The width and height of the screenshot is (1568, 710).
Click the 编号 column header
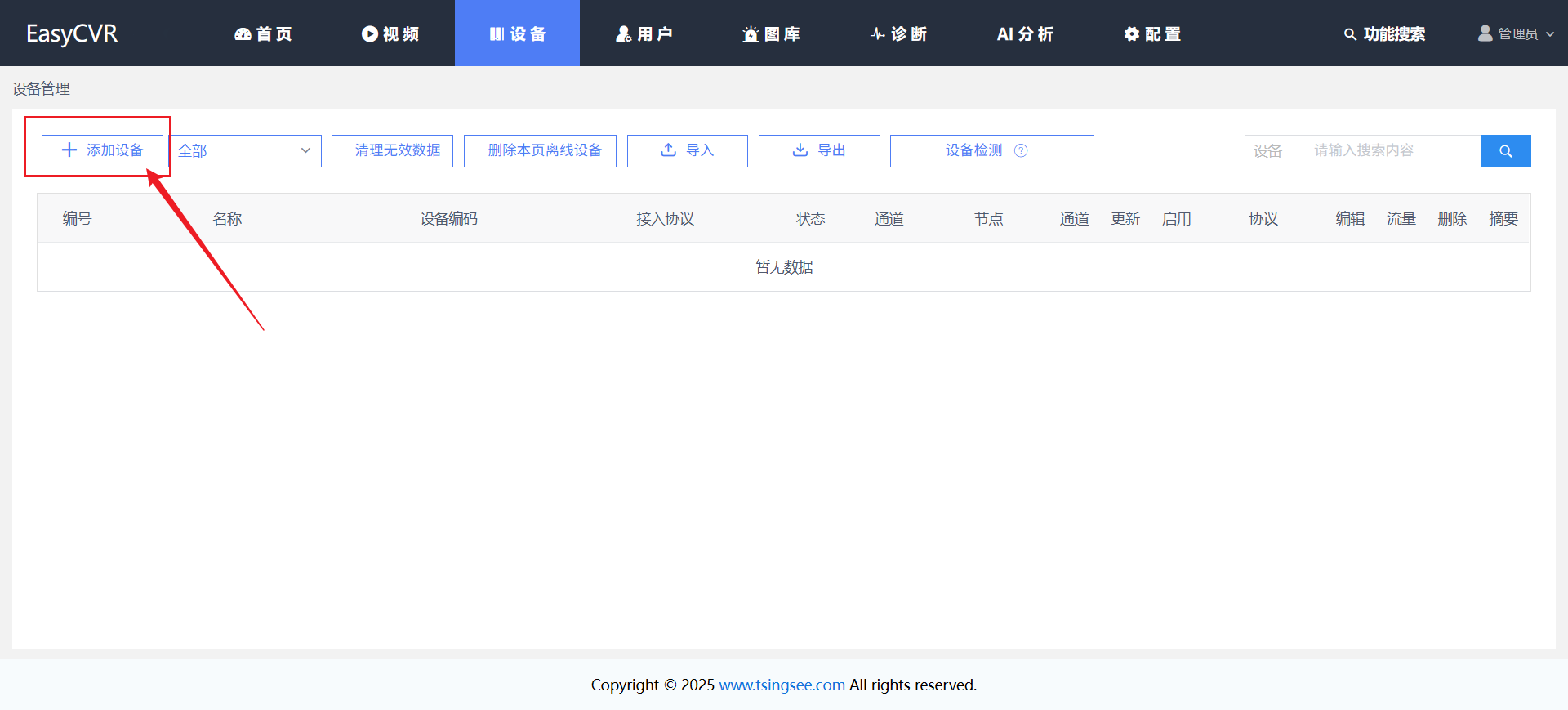point(78,218)
